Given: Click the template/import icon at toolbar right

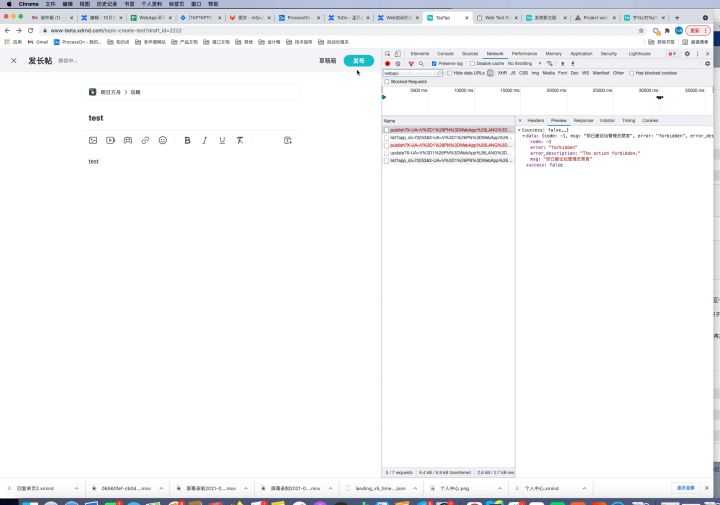Looking at the screenshot, I should click(x=288, y=140).
